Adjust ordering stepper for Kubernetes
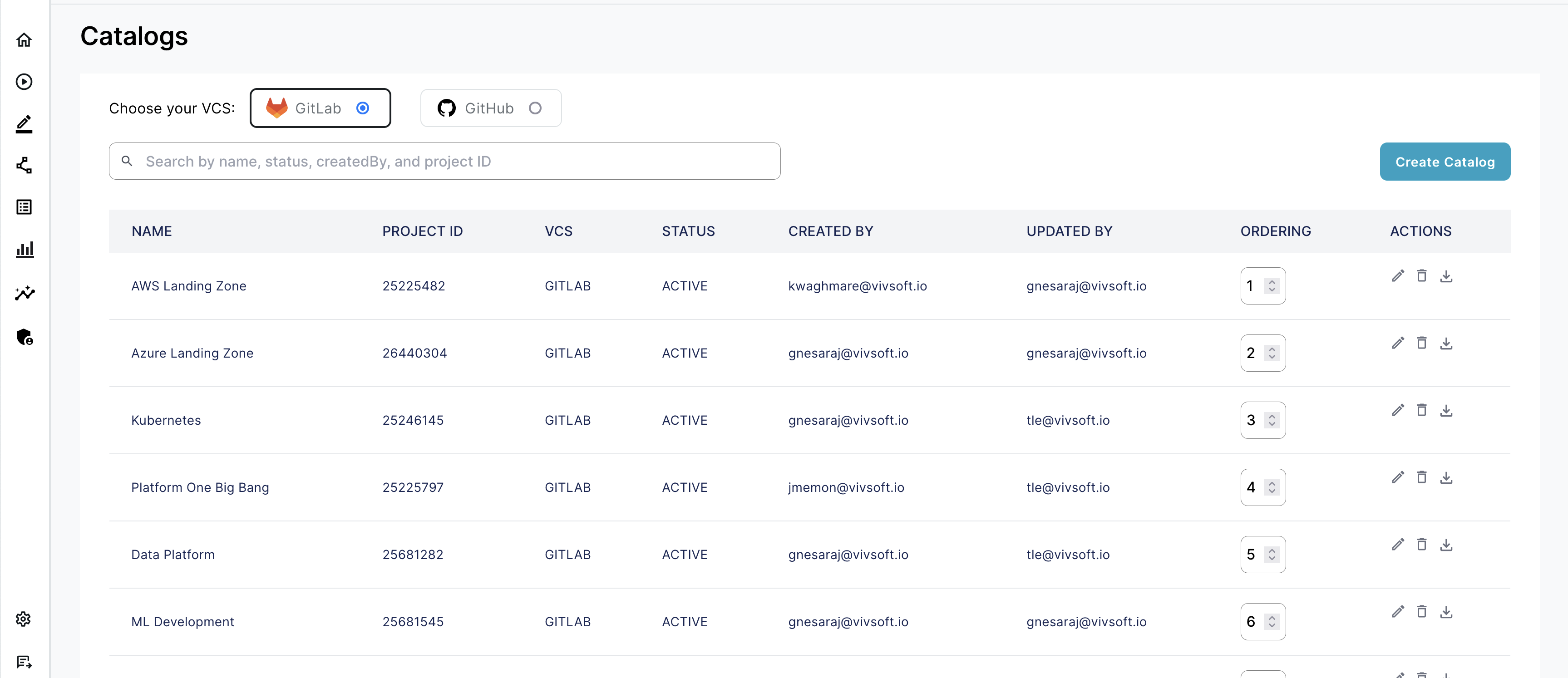Screen dimensions: 1568x678 click(1272, 421)
